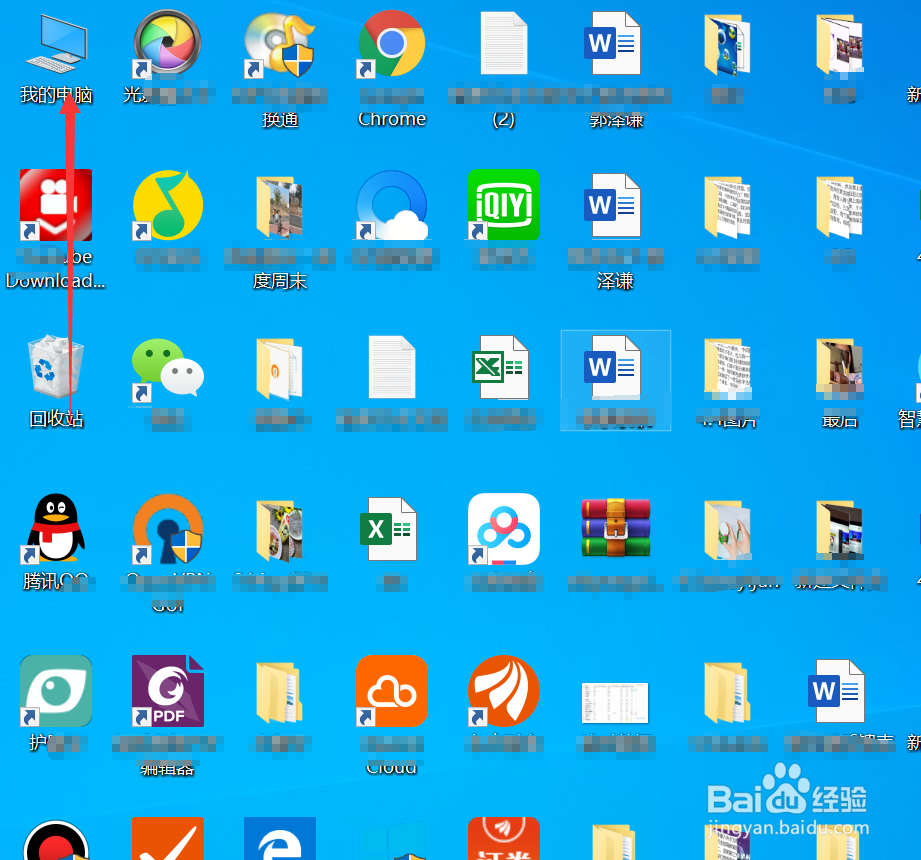
Task: Open the blank text file labeled (2)
Action: (x=503, y=44)
